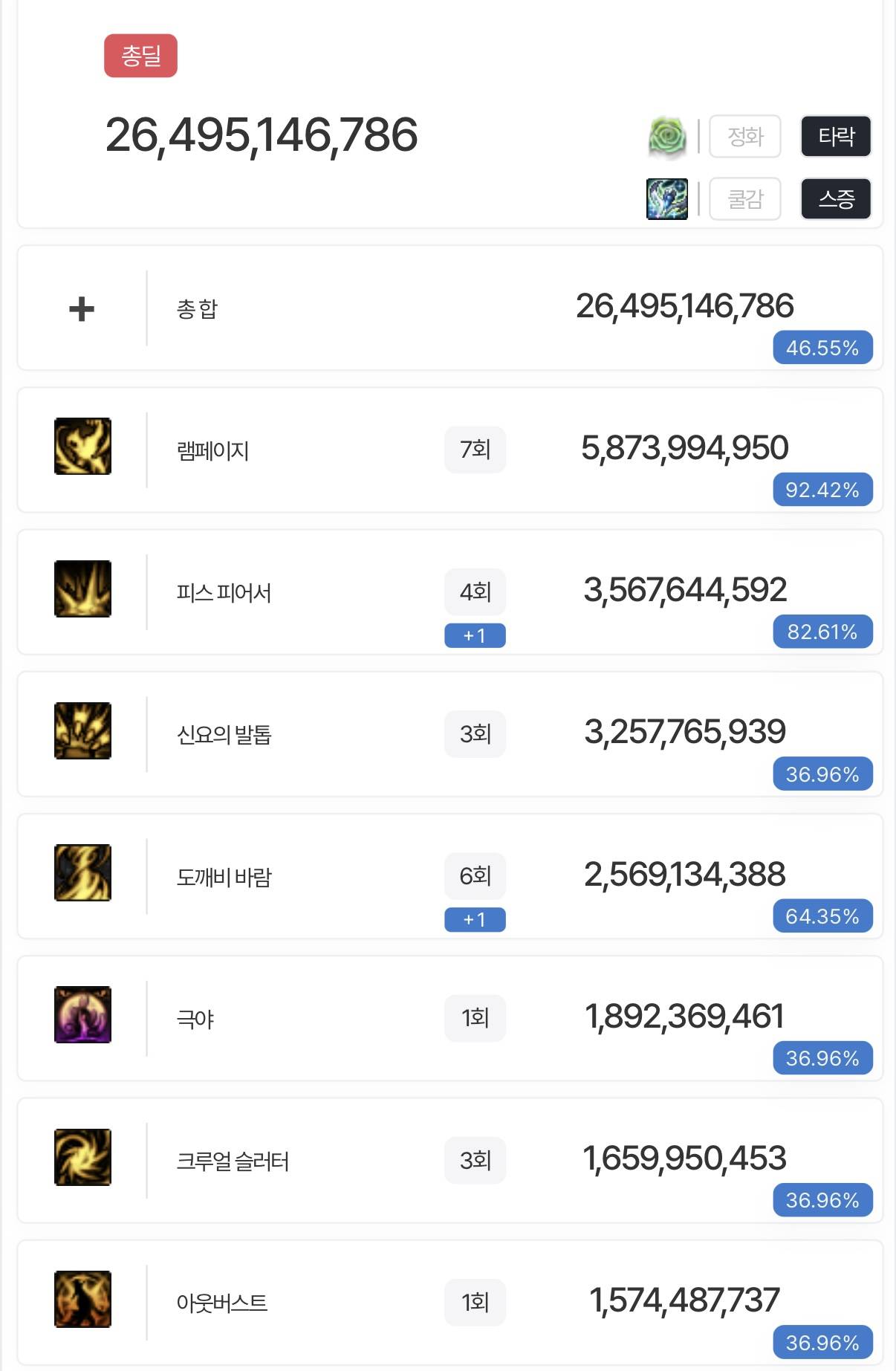
Task: Expand the +1 badge under 피스 피어서
Action: [475, 635]
